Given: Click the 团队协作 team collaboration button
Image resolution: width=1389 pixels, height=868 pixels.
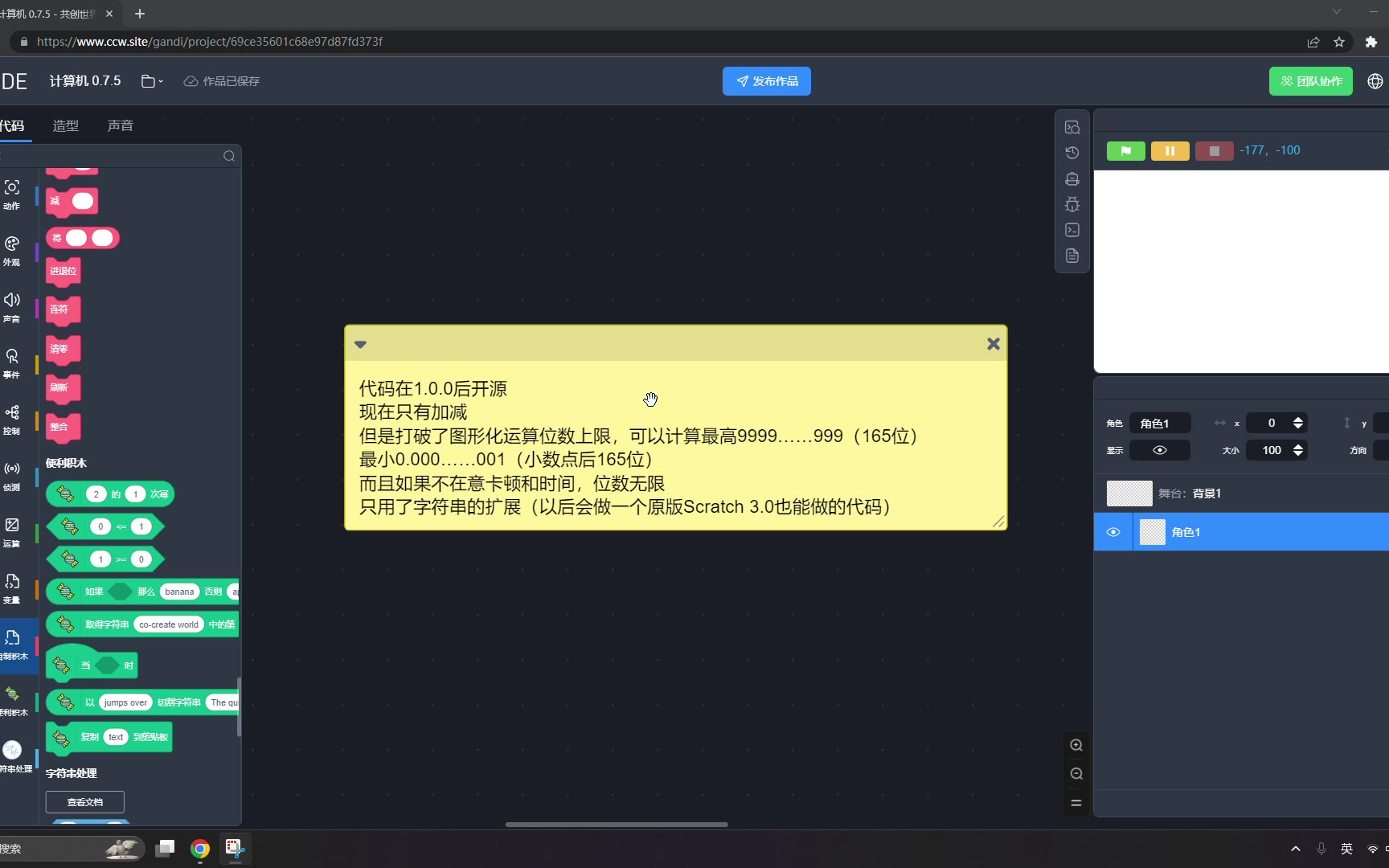Looking at the screenshot, I should click(1310, 81).
